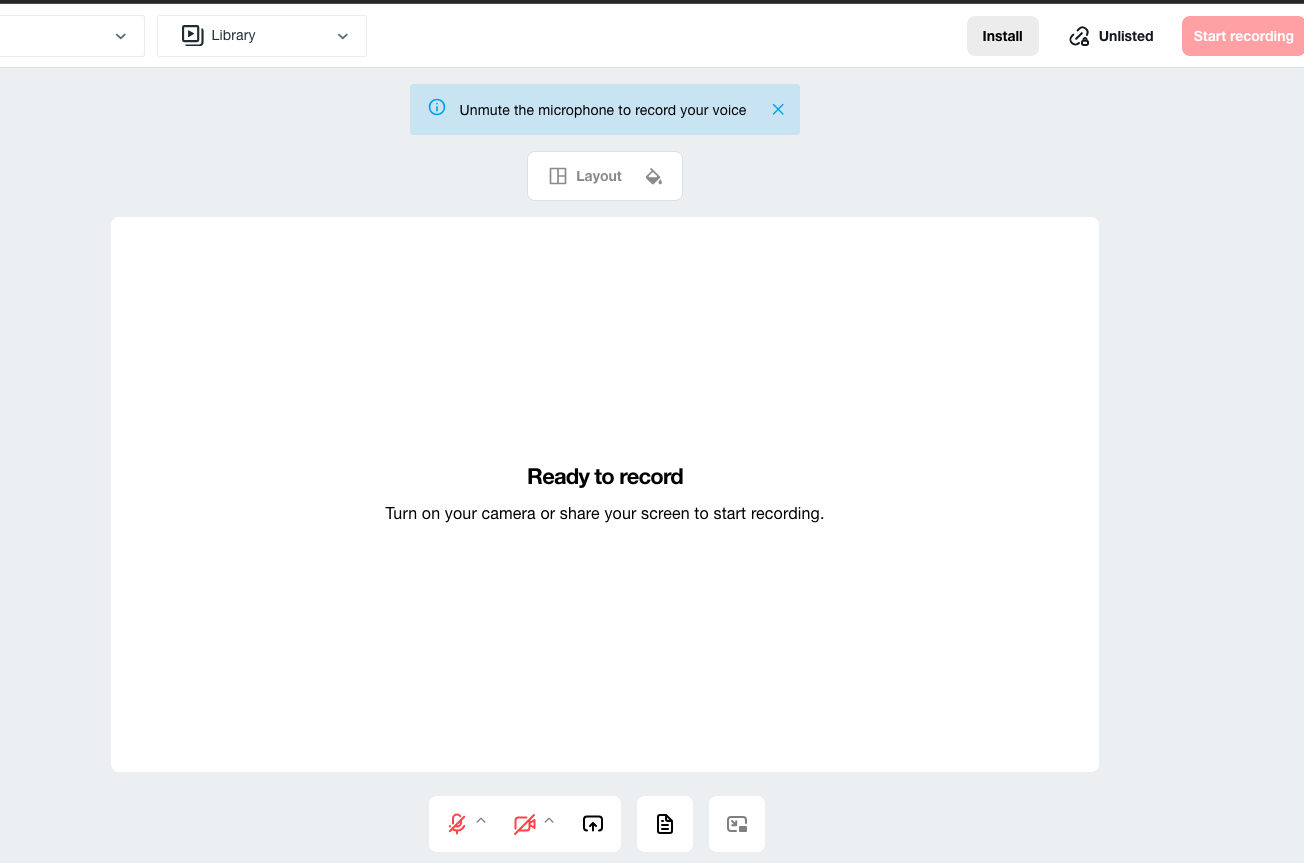Dismiss the unmute microphone notification
This screenshot has width=1304, height=863.
[778, 110]
